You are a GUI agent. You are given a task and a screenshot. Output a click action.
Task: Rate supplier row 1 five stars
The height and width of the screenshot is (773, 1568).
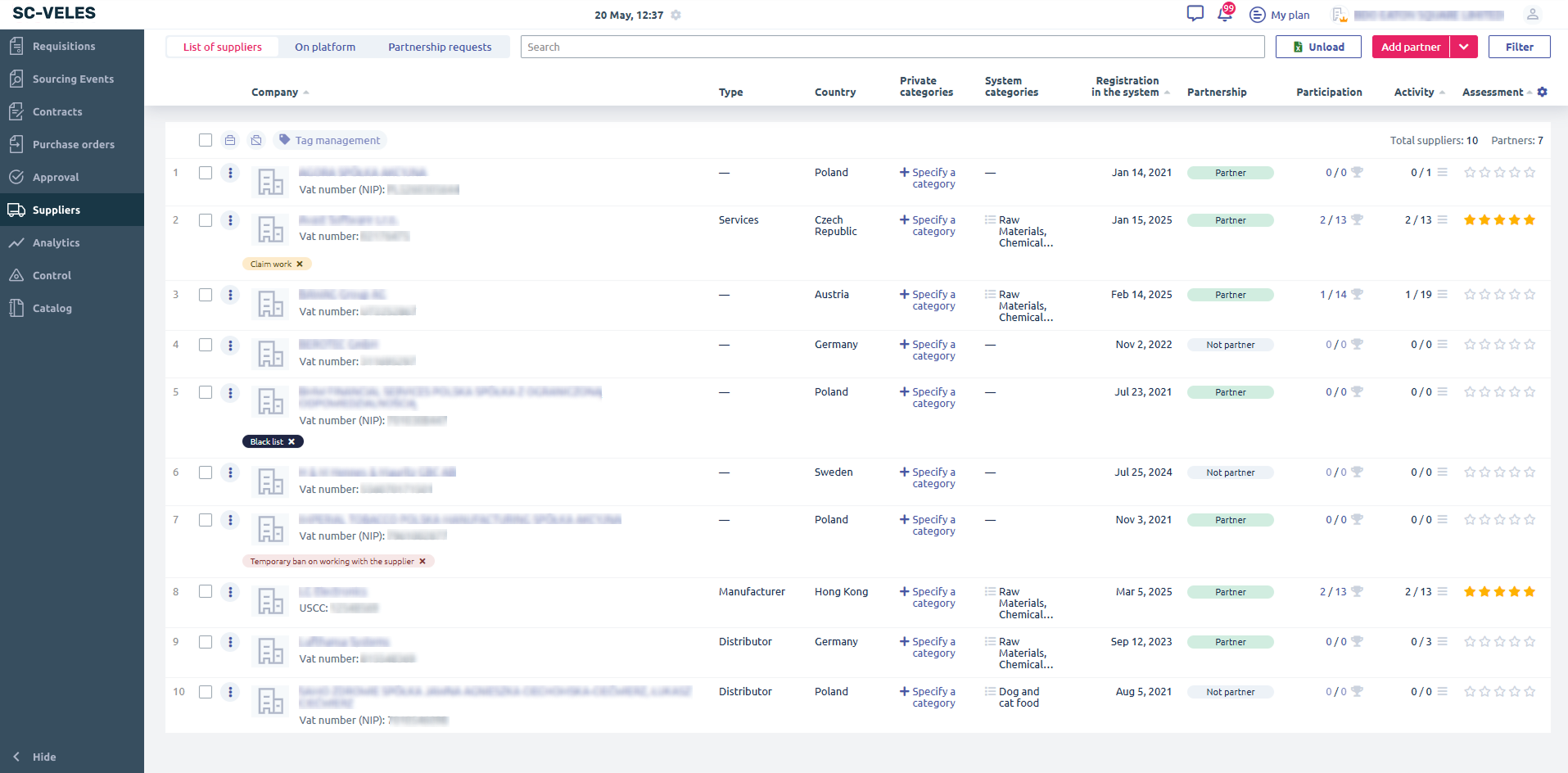pyautogui.click(x=1530, y=173)
